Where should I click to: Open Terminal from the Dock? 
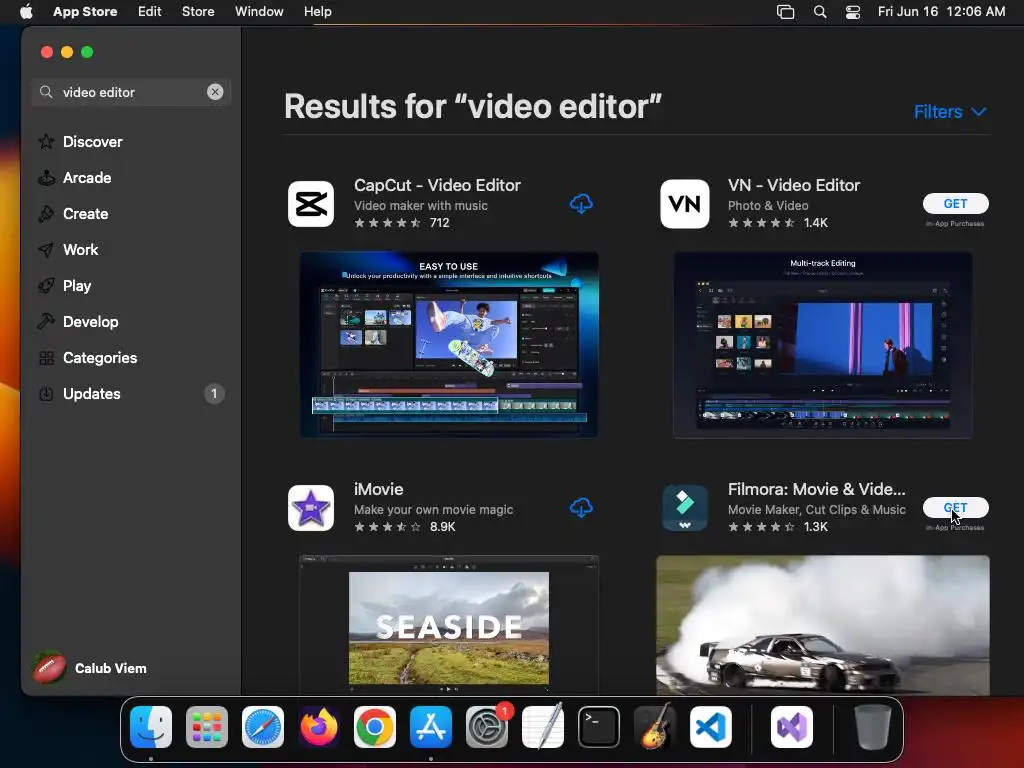coord(599,727)
